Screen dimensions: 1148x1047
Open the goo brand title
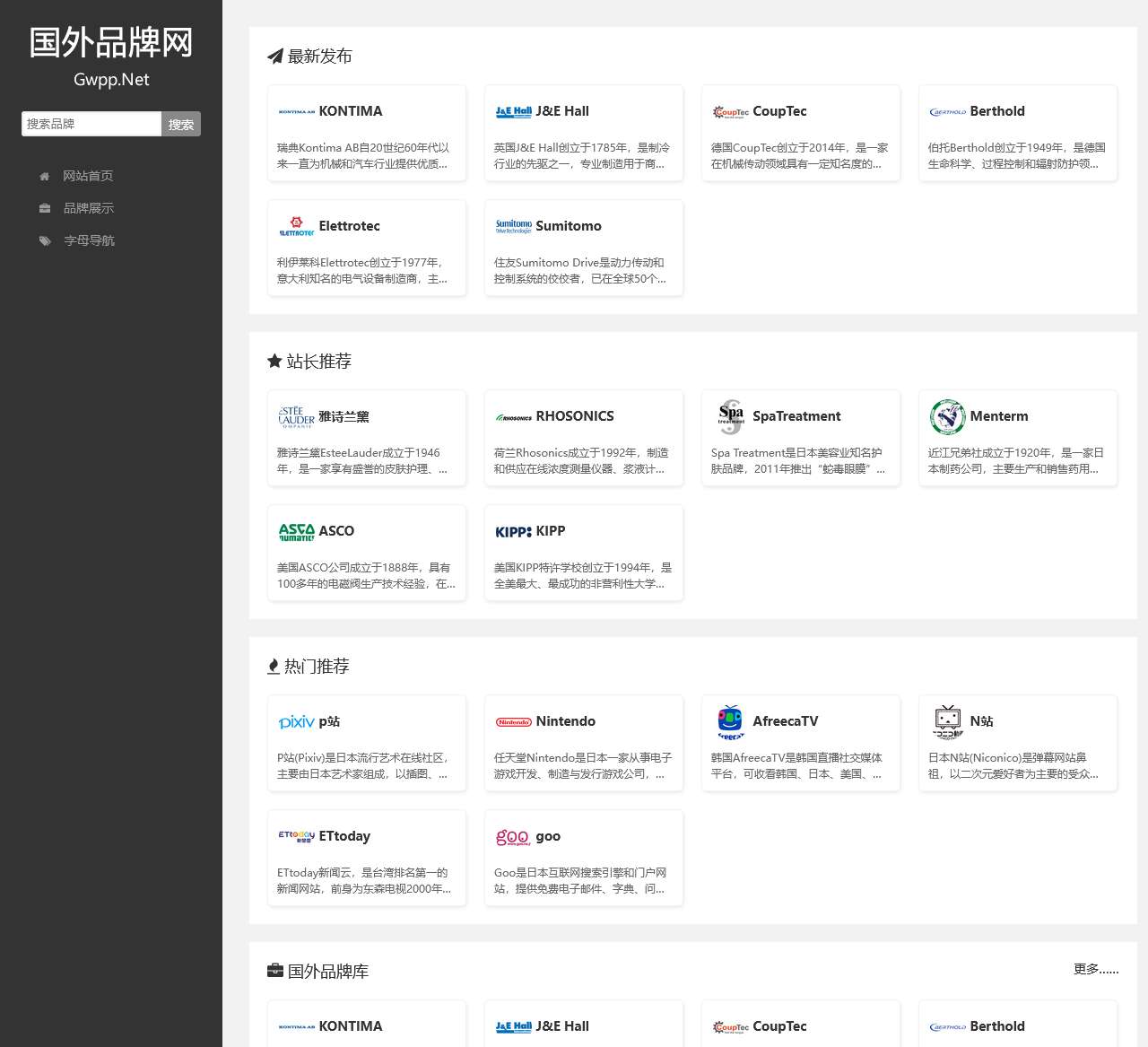tap(548, 836)
